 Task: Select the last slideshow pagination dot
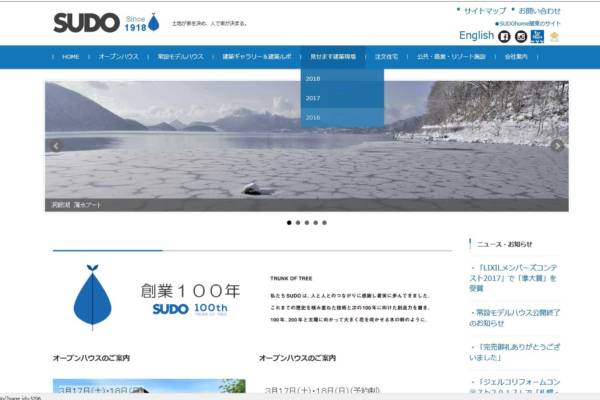pos(325,223)
